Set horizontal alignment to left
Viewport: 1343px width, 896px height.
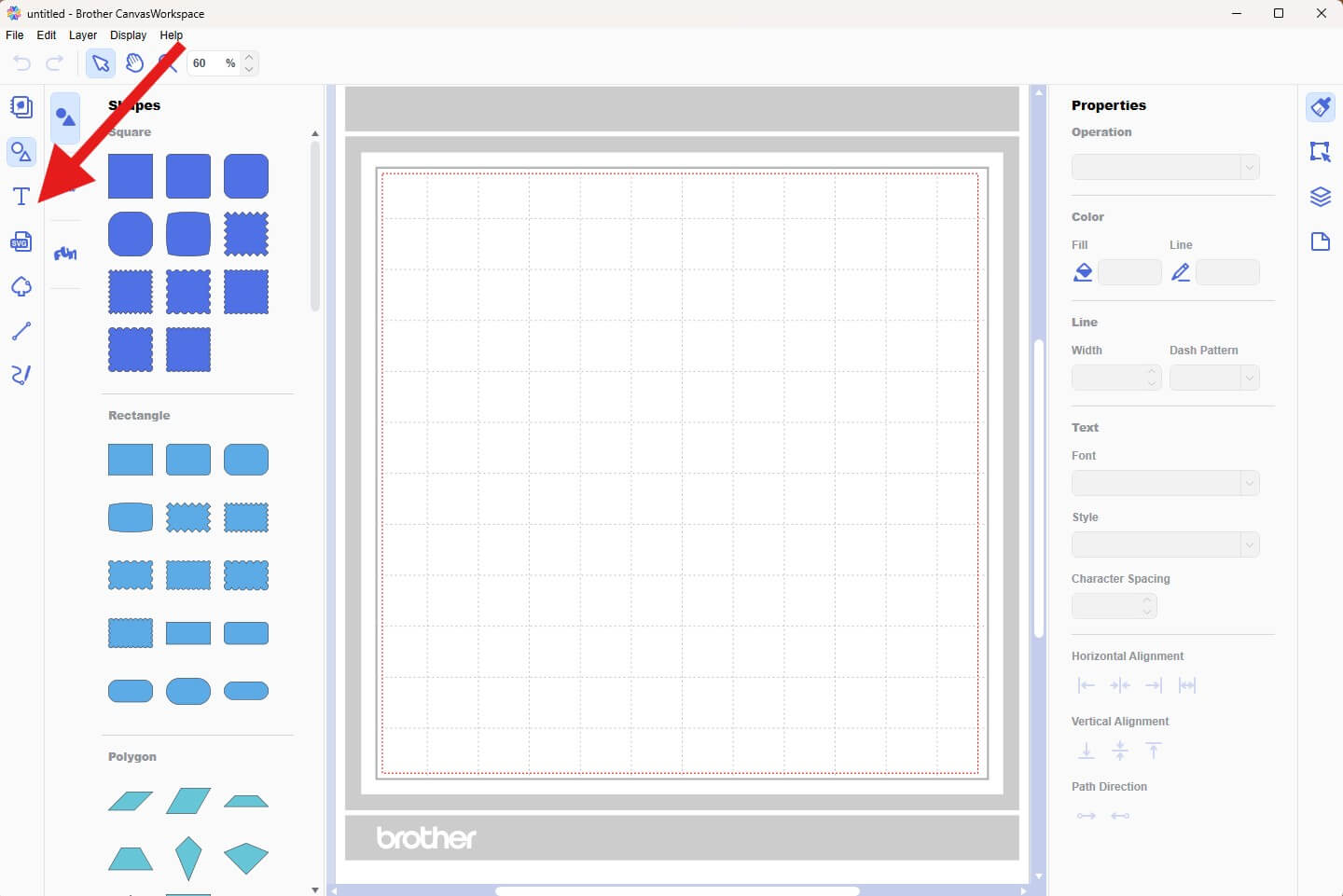[x=1087, y=685]
